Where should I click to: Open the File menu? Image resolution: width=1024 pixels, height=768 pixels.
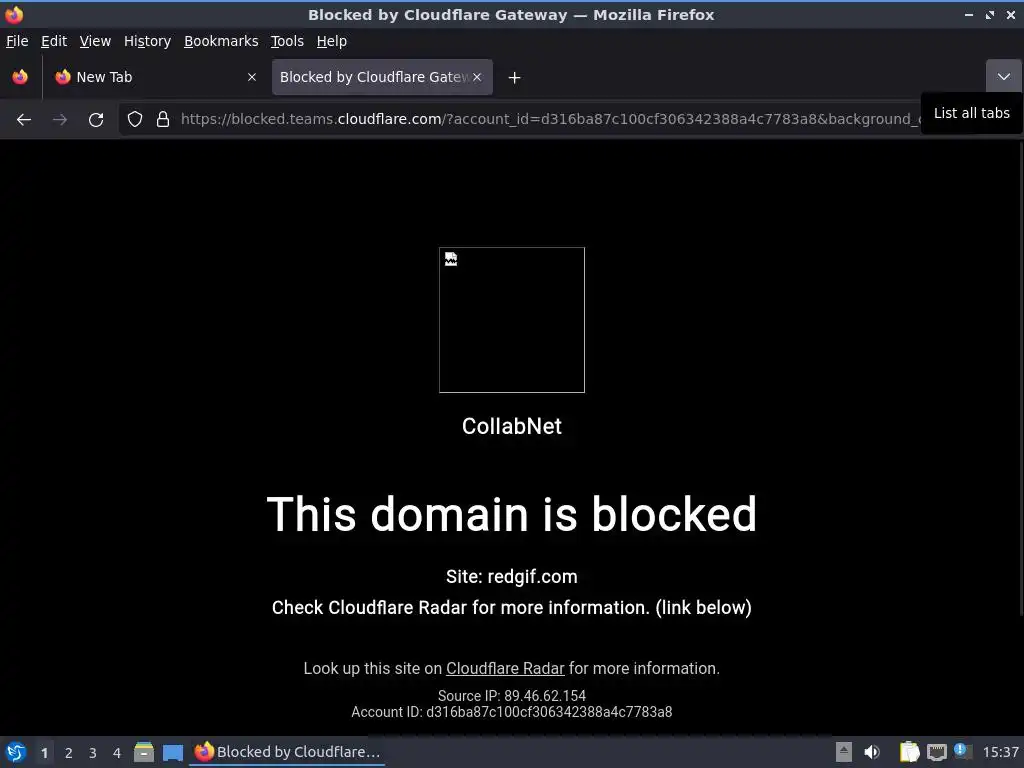17,41
